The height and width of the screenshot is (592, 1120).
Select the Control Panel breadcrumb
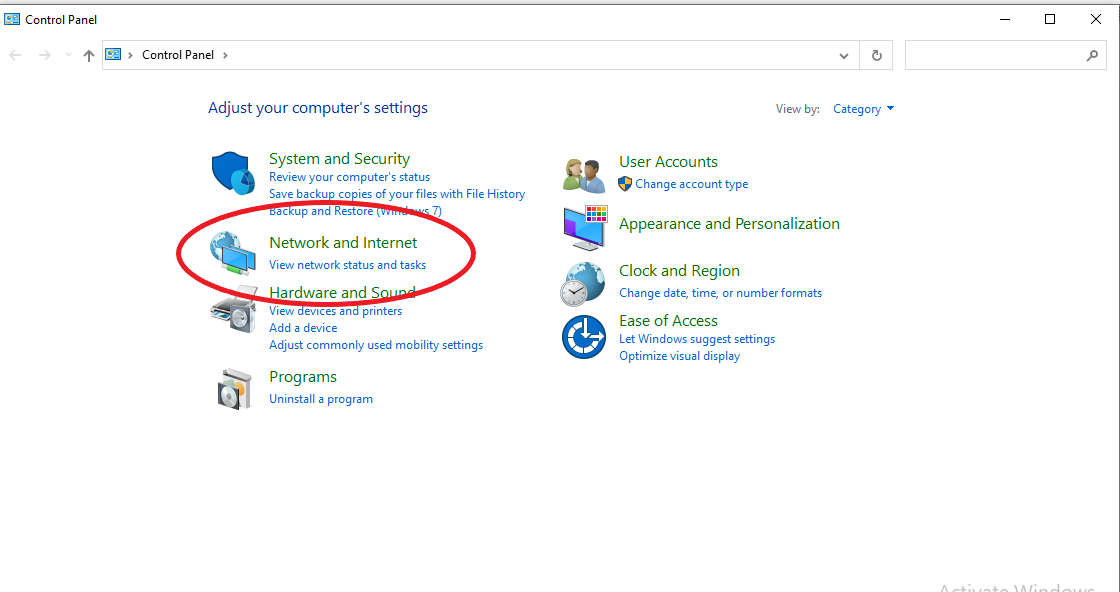178,55
